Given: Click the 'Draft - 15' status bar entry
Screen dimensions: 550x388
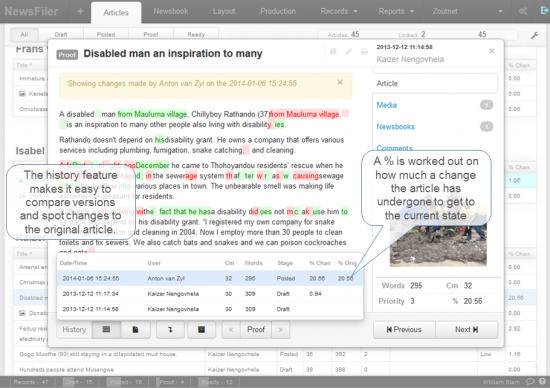Looking at the screenshot, I should (79, 382).
